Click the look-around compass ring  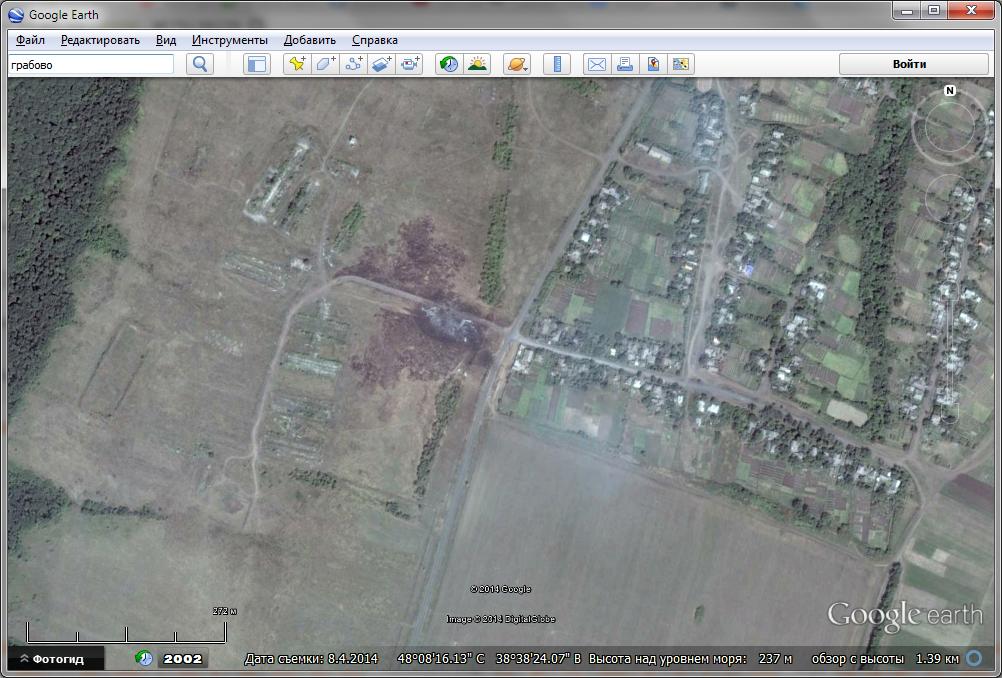tap(949, 127)
